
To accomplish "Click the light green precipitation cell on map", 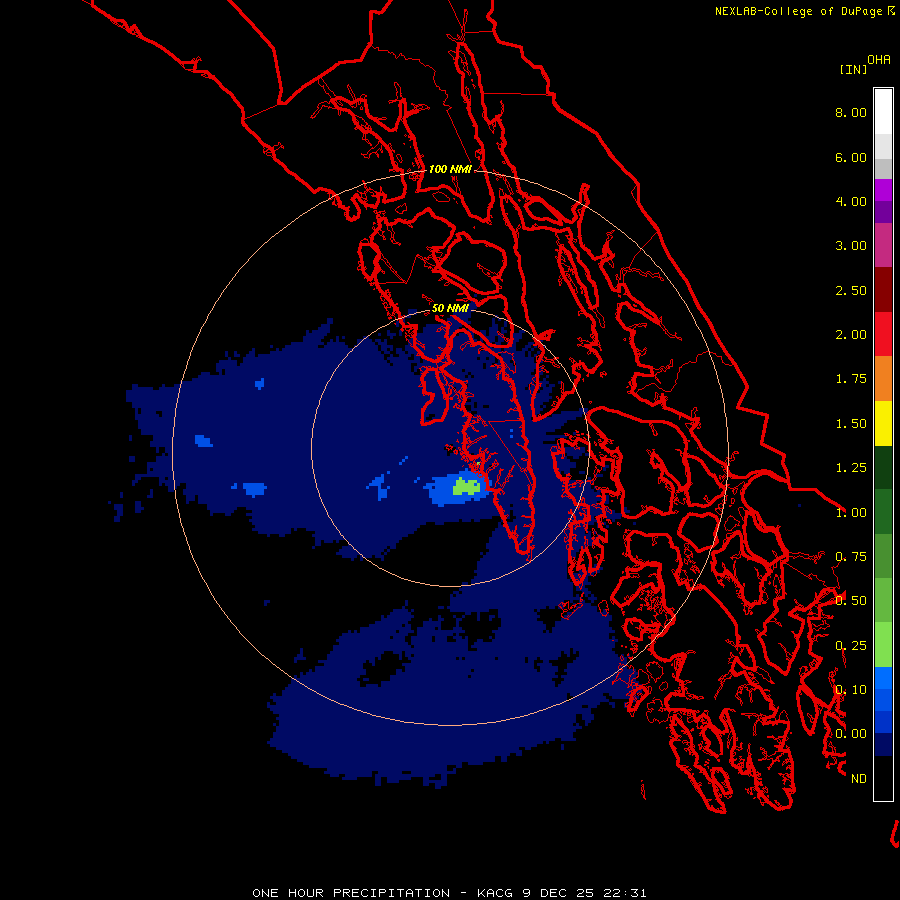I will [x=465, y=487].
